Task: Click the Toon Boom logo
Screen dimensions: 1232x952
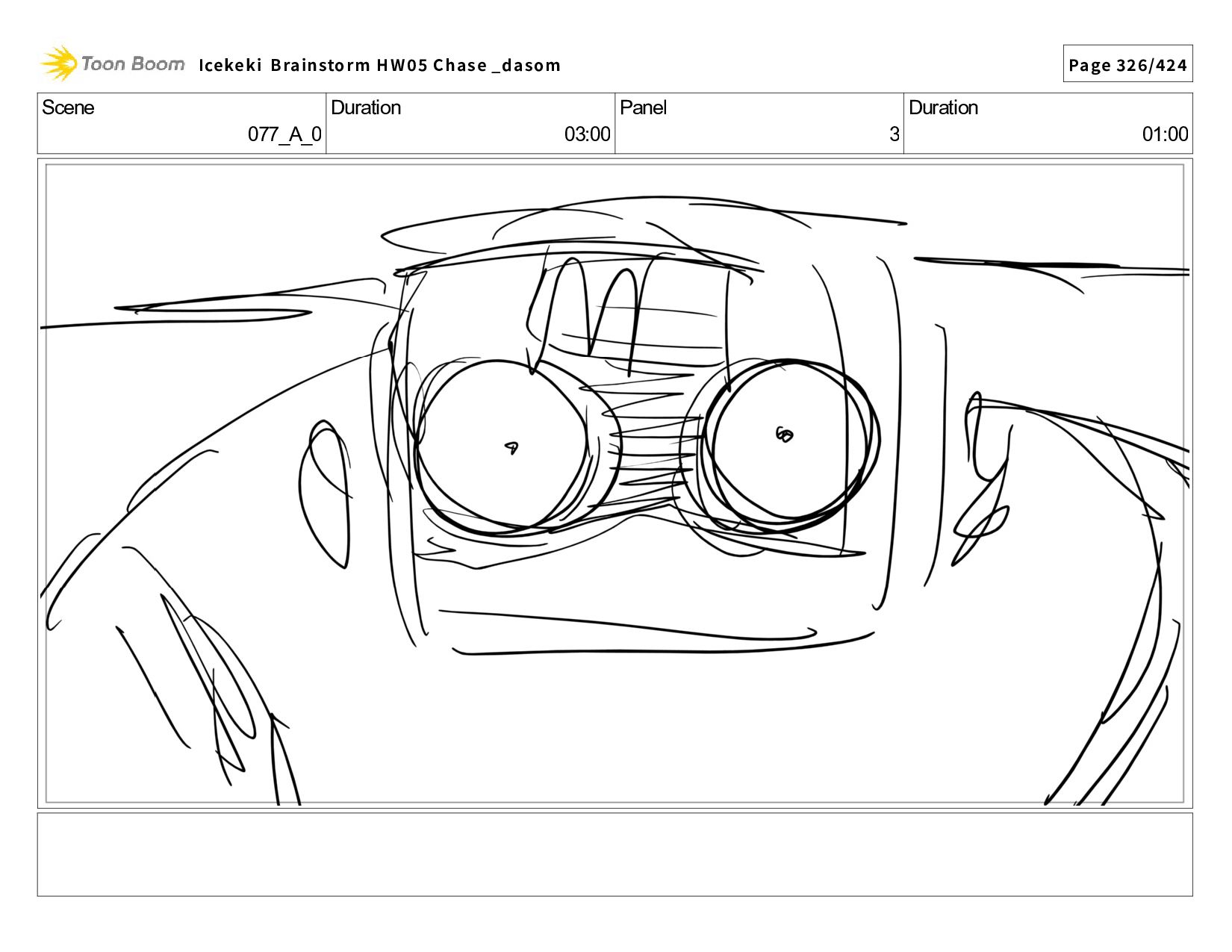Action: click(x=112, y=63)
